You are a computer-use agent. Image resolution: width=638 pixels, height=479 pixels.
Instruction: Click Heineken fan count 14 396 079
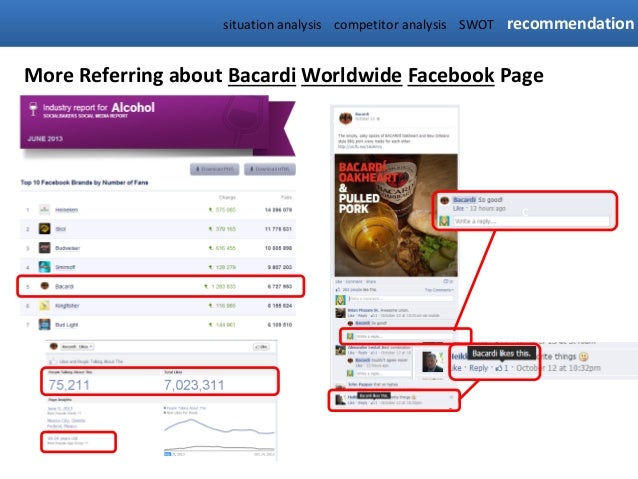coord(278,210)
